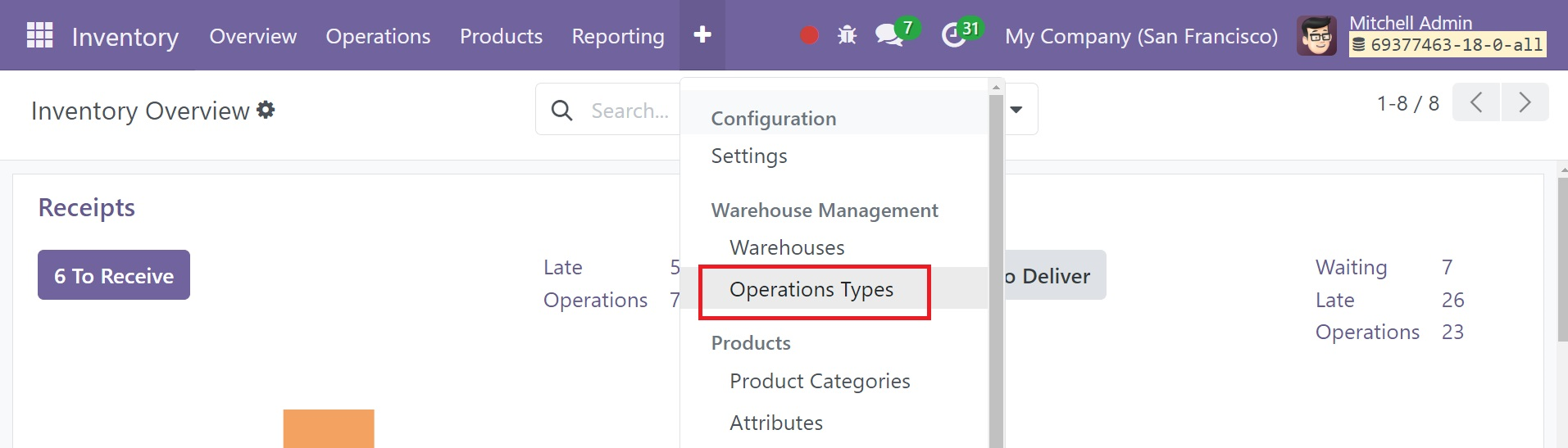The width and height of the screenshot is (1568, 448).
Task: Click the 6 To Receive button
Action: pos(114,275)
